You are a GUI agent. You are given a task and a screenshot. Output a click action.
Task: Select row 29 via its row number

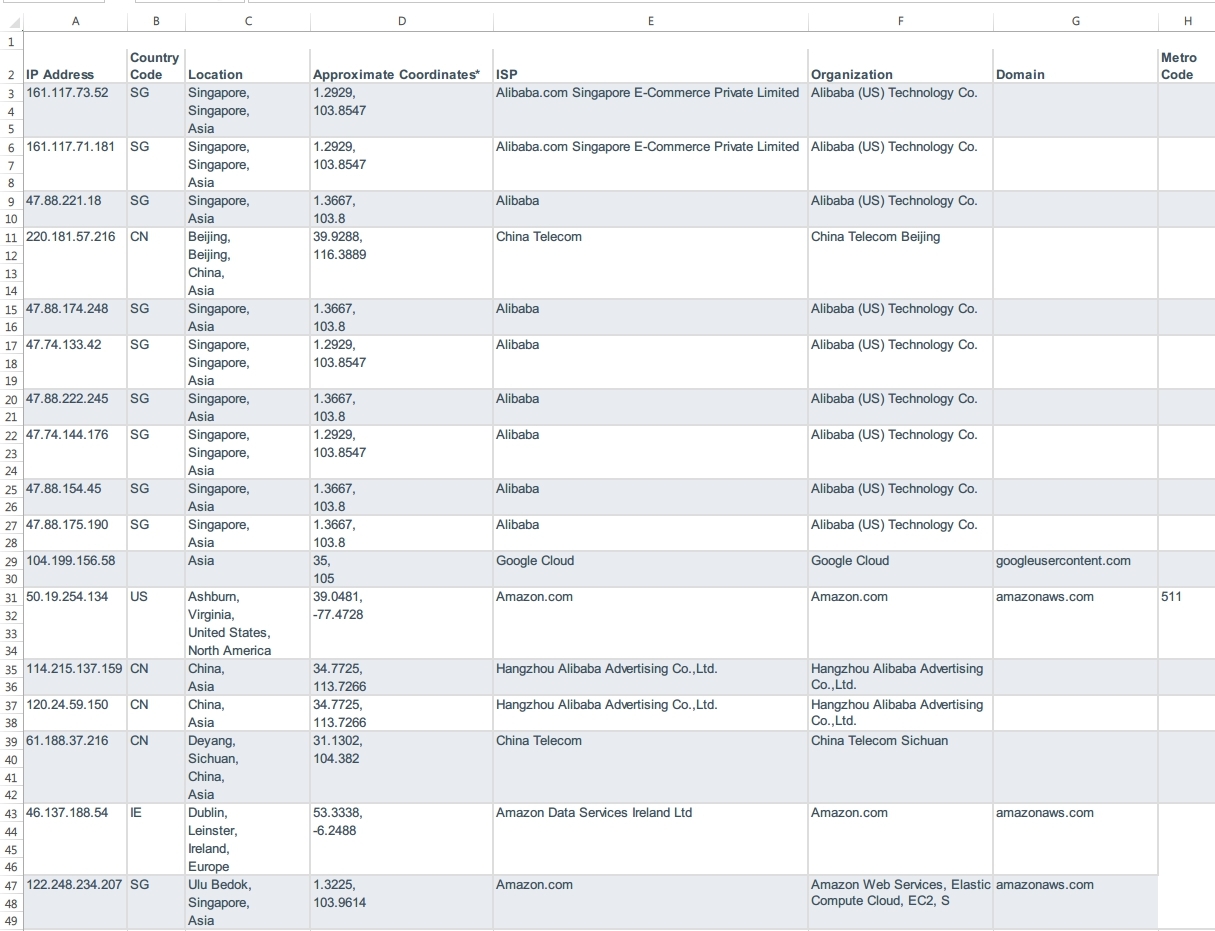[11, 561]
